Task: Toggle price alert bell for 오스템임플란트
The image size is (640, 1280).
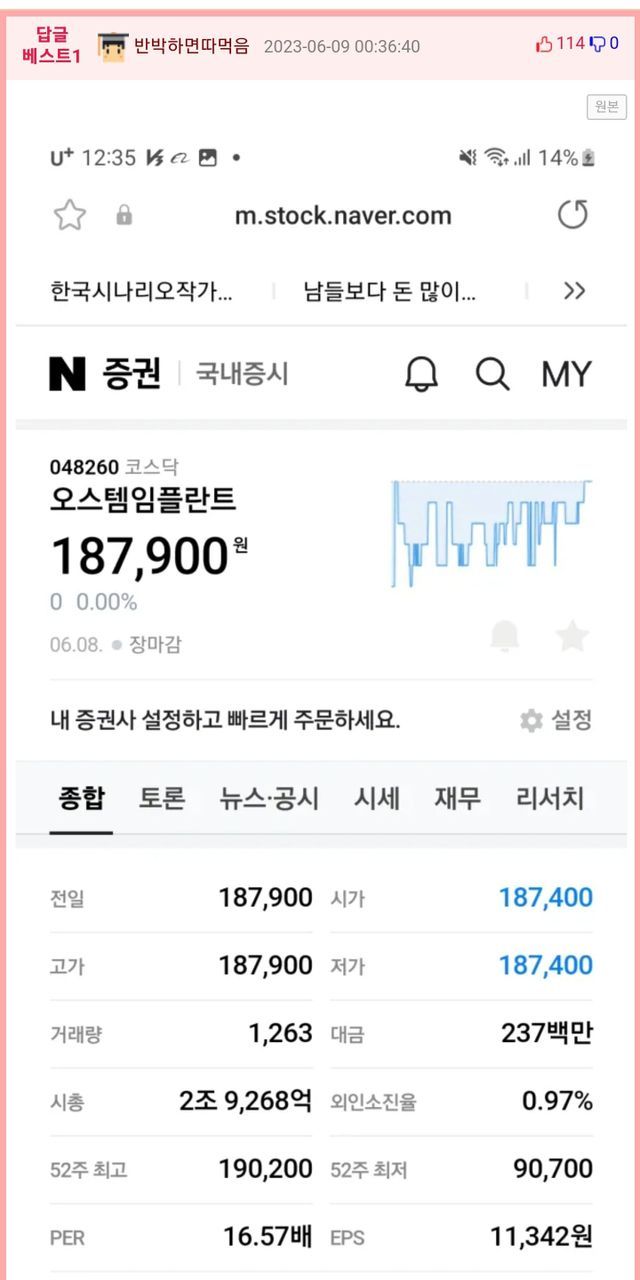Action: click(505, 636)
